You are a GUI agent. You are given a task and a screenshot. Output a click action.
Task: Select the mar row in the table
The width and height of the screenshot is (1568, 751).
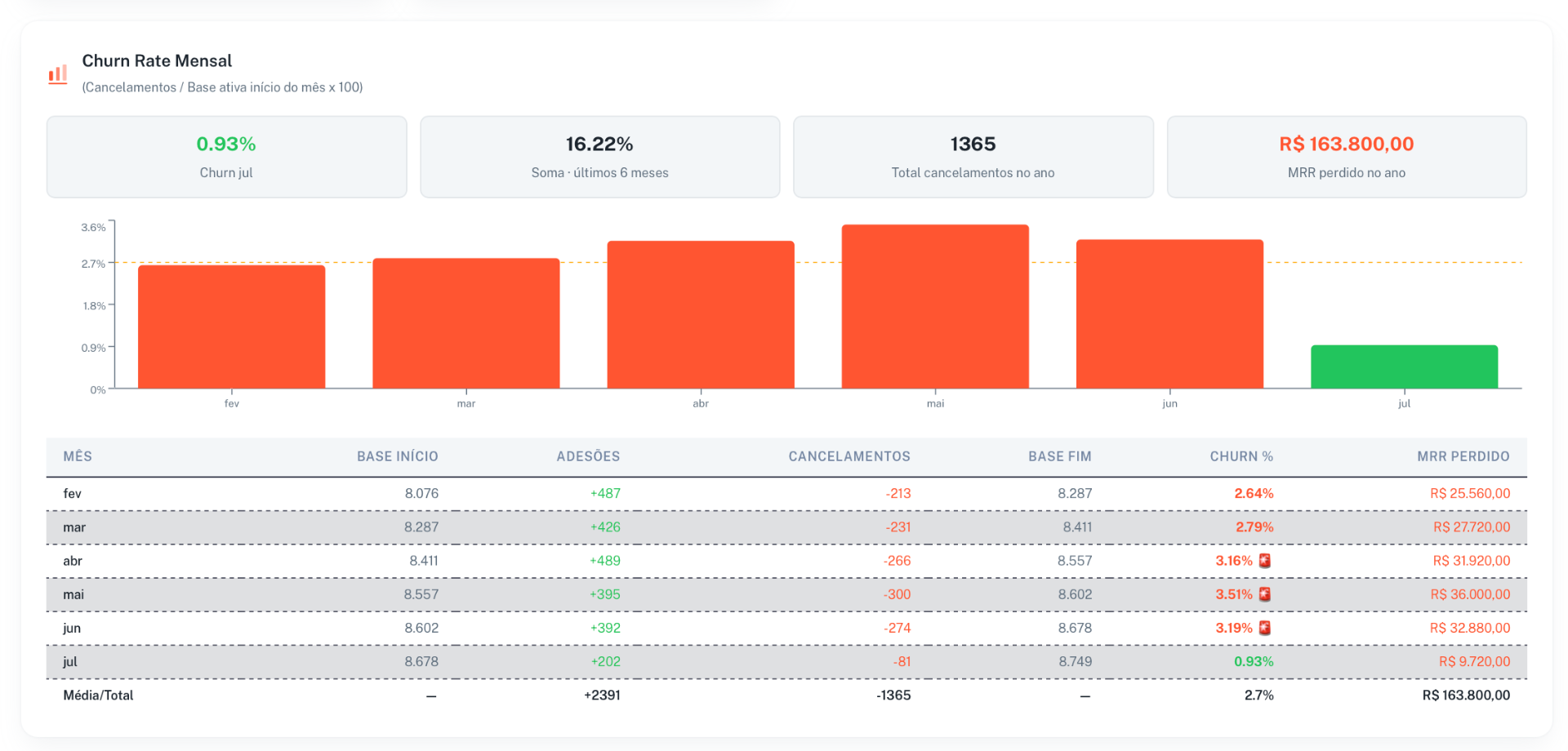pos(786,527)
